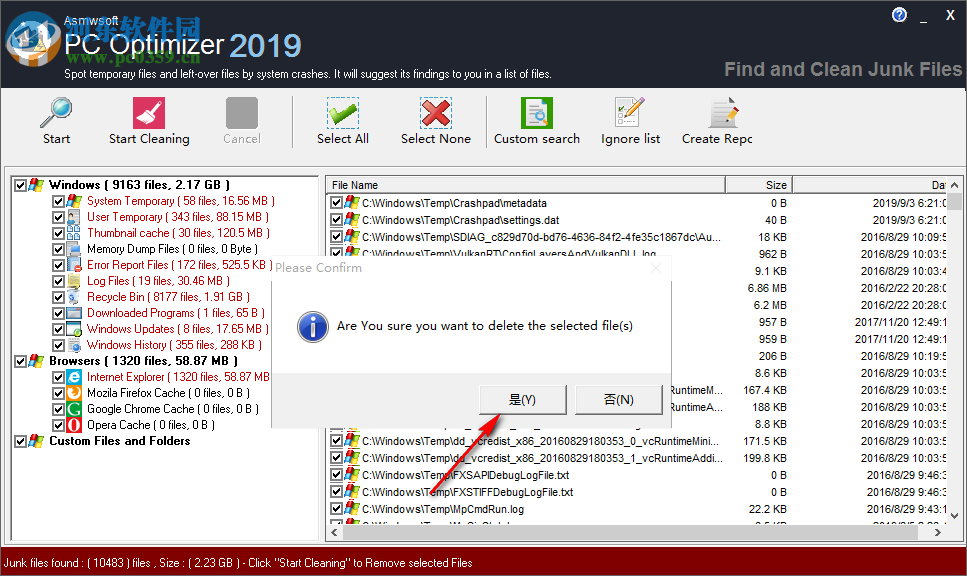Screen dimensions: 967x576
Task: Open Custom search from the toolbar
Action: (x=537, y=113)
